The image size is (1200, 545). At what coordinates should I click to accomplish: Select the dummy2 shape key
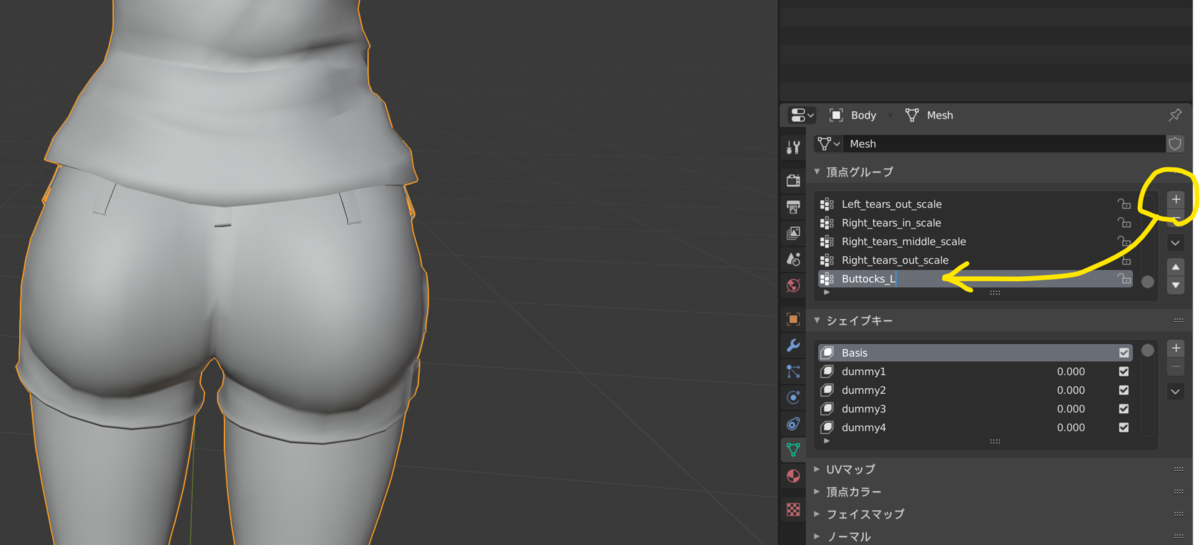coord(976,390)
